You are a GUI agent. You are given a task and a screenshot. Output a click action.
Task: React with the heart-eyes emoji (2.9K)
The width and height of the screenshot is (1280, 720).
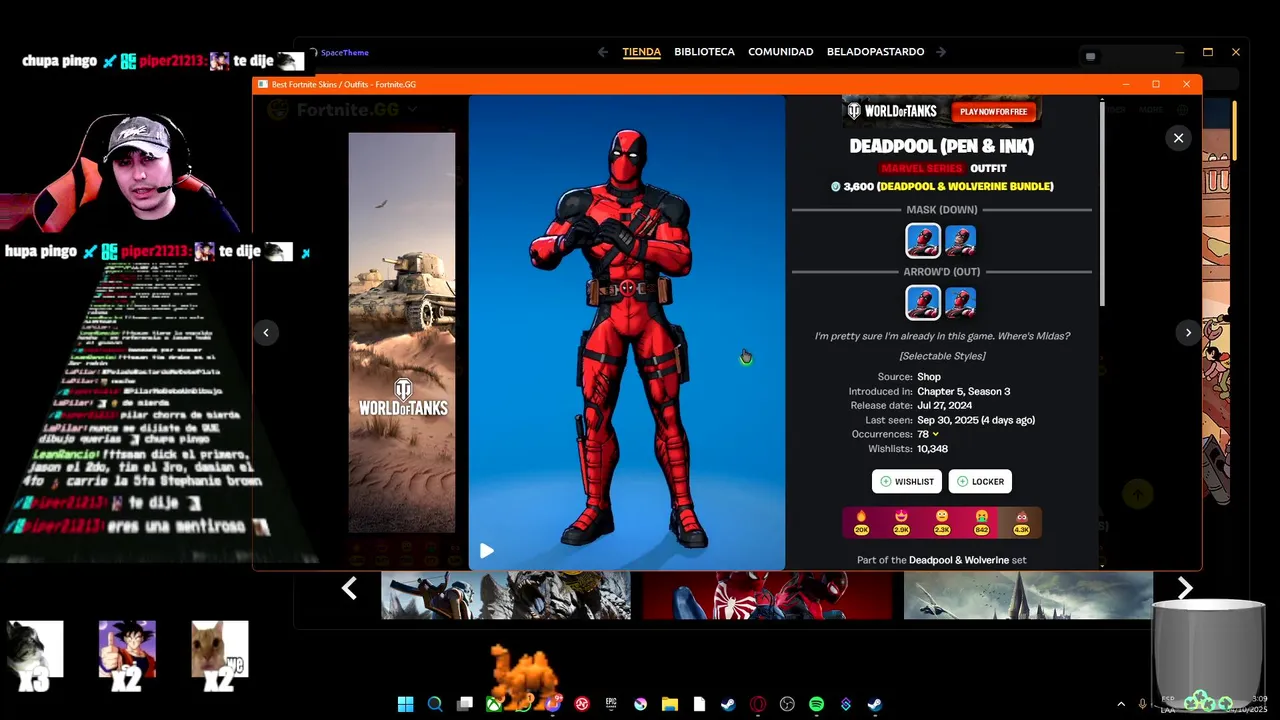click(901, 522)
